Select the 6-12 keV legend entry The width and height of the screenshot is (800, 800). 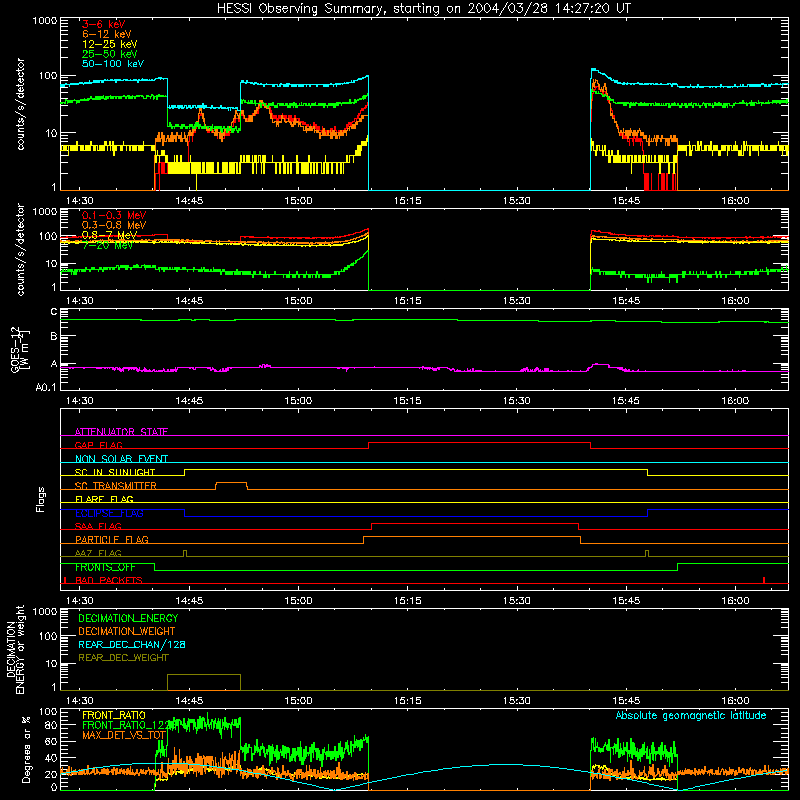tap(107, 34)
